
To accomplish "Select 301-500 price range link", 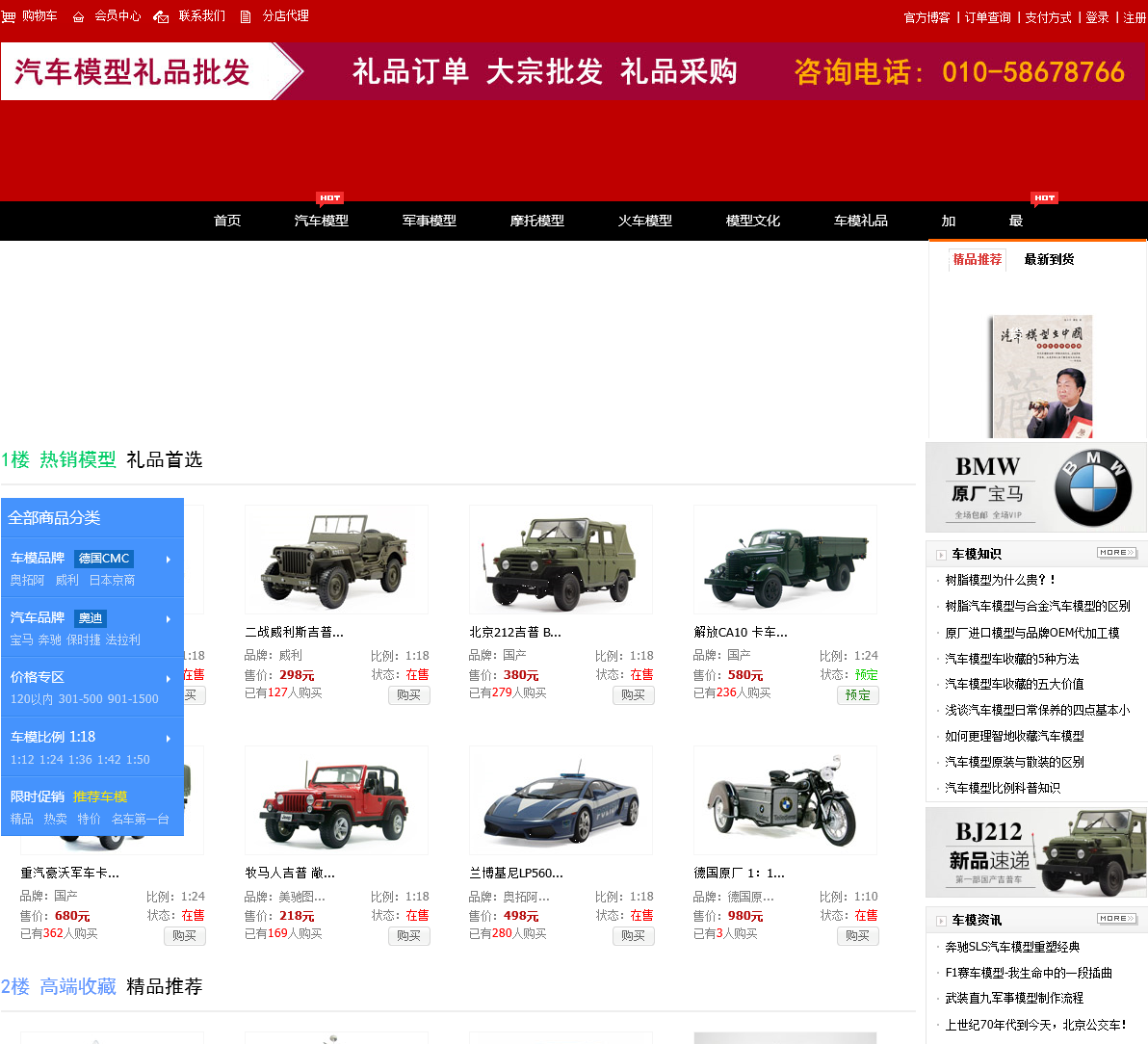I will click(x=81, y=699).
